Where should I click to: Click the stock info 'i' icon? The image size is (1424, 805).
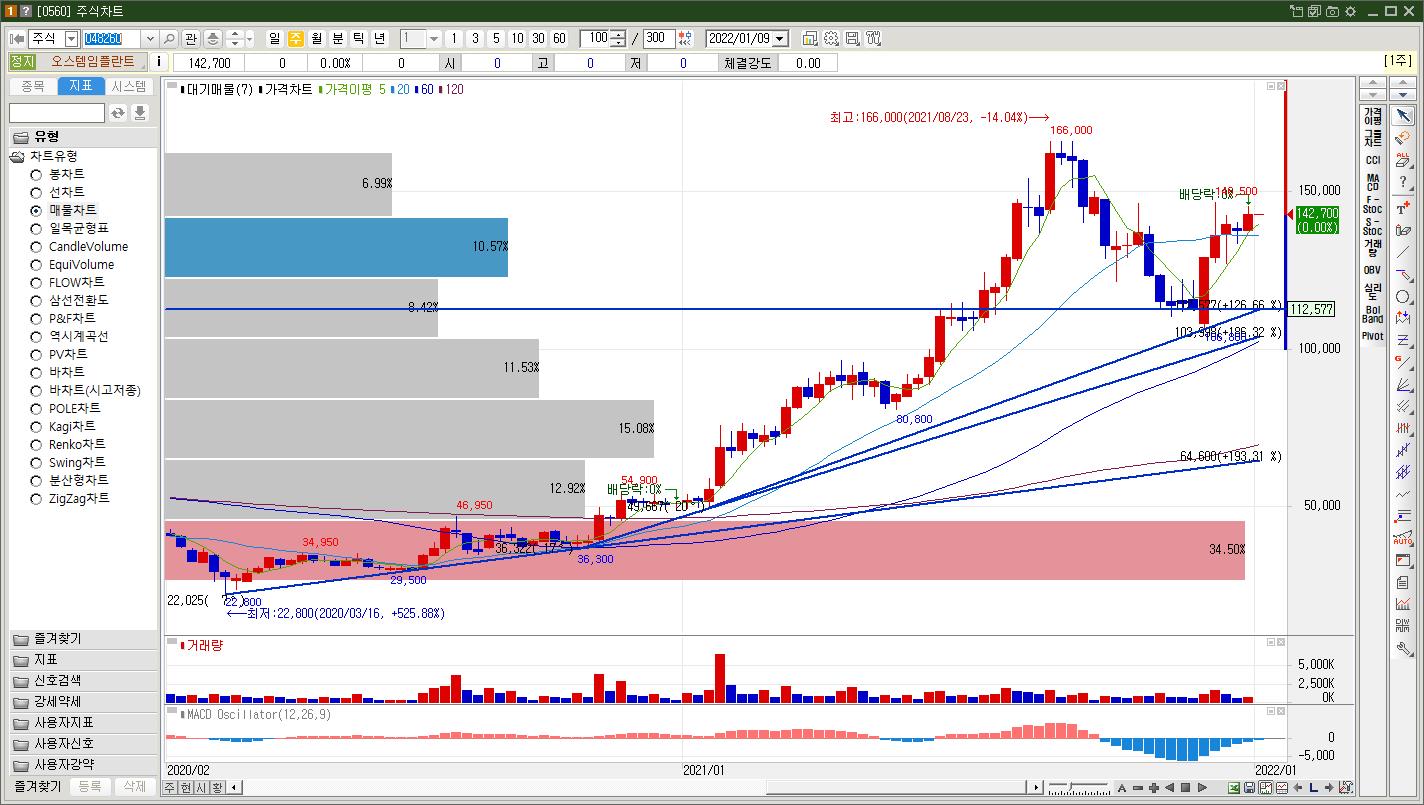point(160,62)
